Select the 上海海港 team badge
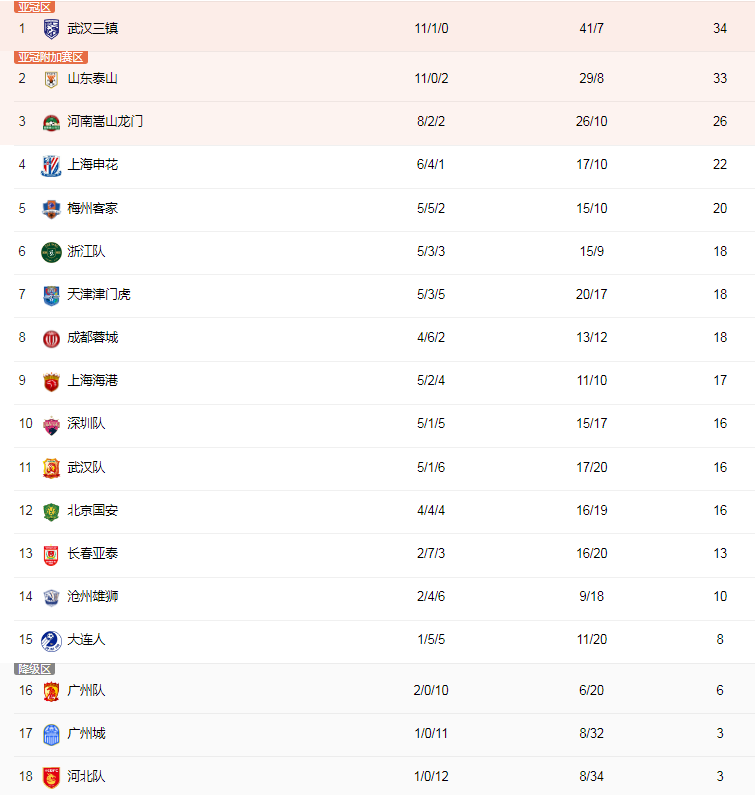Screen dimensions: 755x795 click(x=51, y=382)
